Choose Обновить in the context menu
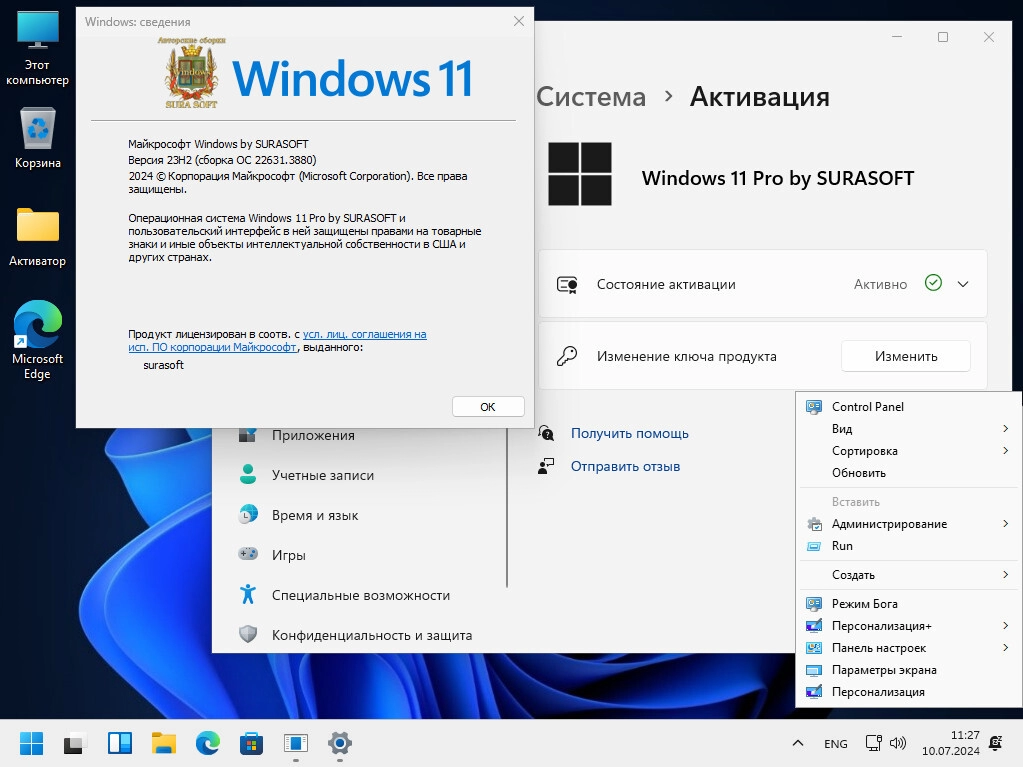Image resolution: width=1023 pixels, height=767 pixels. click(858, 473)
